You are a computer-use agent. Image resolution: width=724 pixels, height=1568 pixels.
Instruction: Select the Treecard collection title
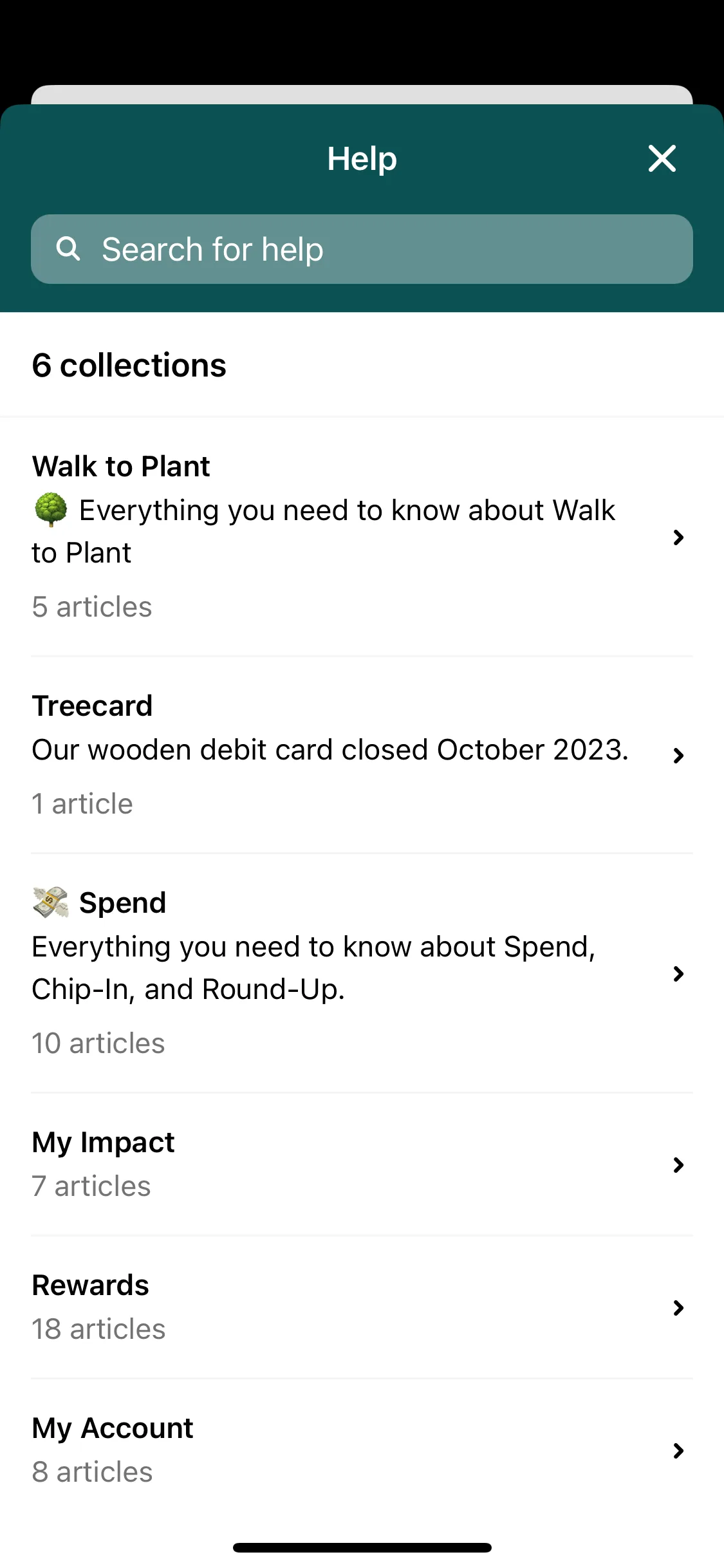[92, 705]
